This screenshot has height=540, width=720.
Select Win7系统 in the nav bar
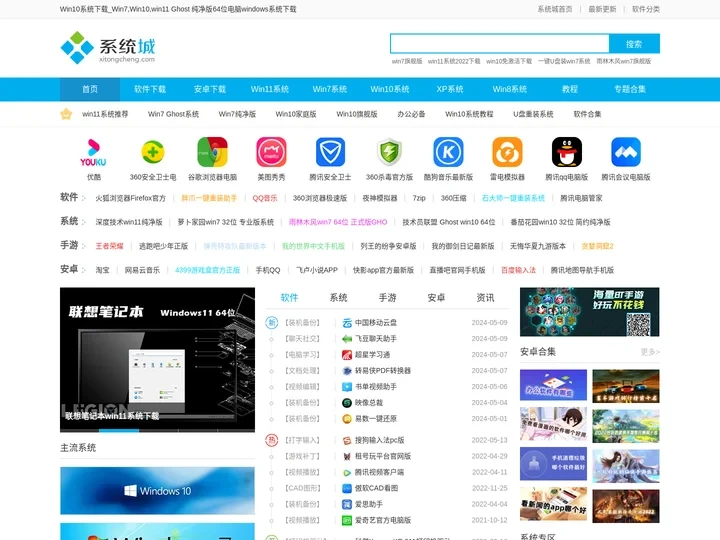330,89
